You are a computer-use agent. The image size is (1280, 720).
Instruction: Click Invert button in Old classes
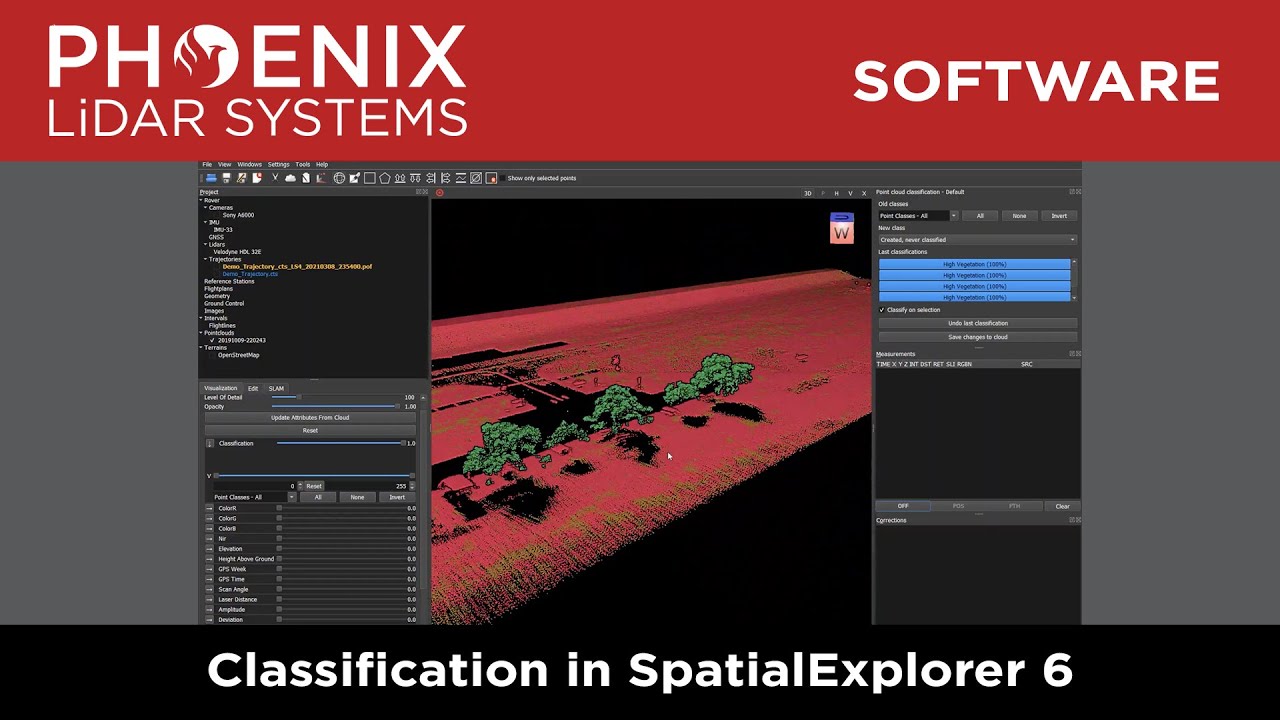pos(1059,216)
